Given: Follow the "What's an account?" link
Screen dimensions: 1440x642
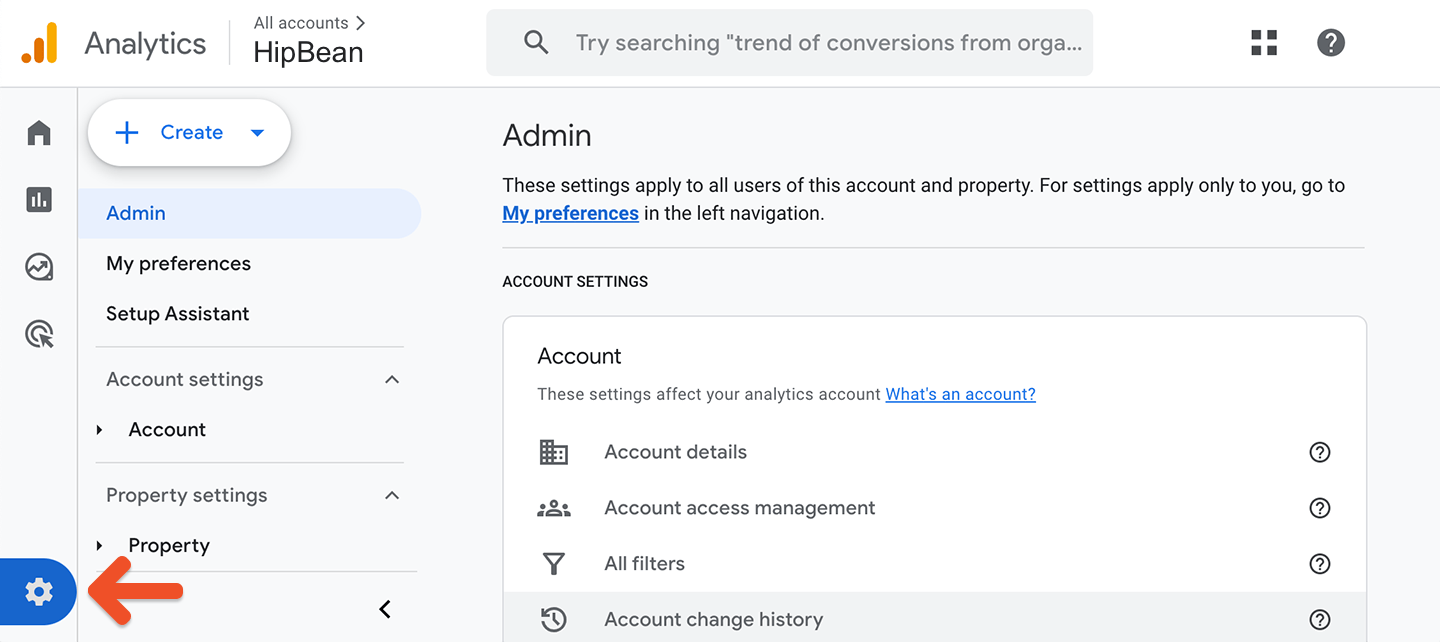Looking at the screenshot, I should pos(960,394).
